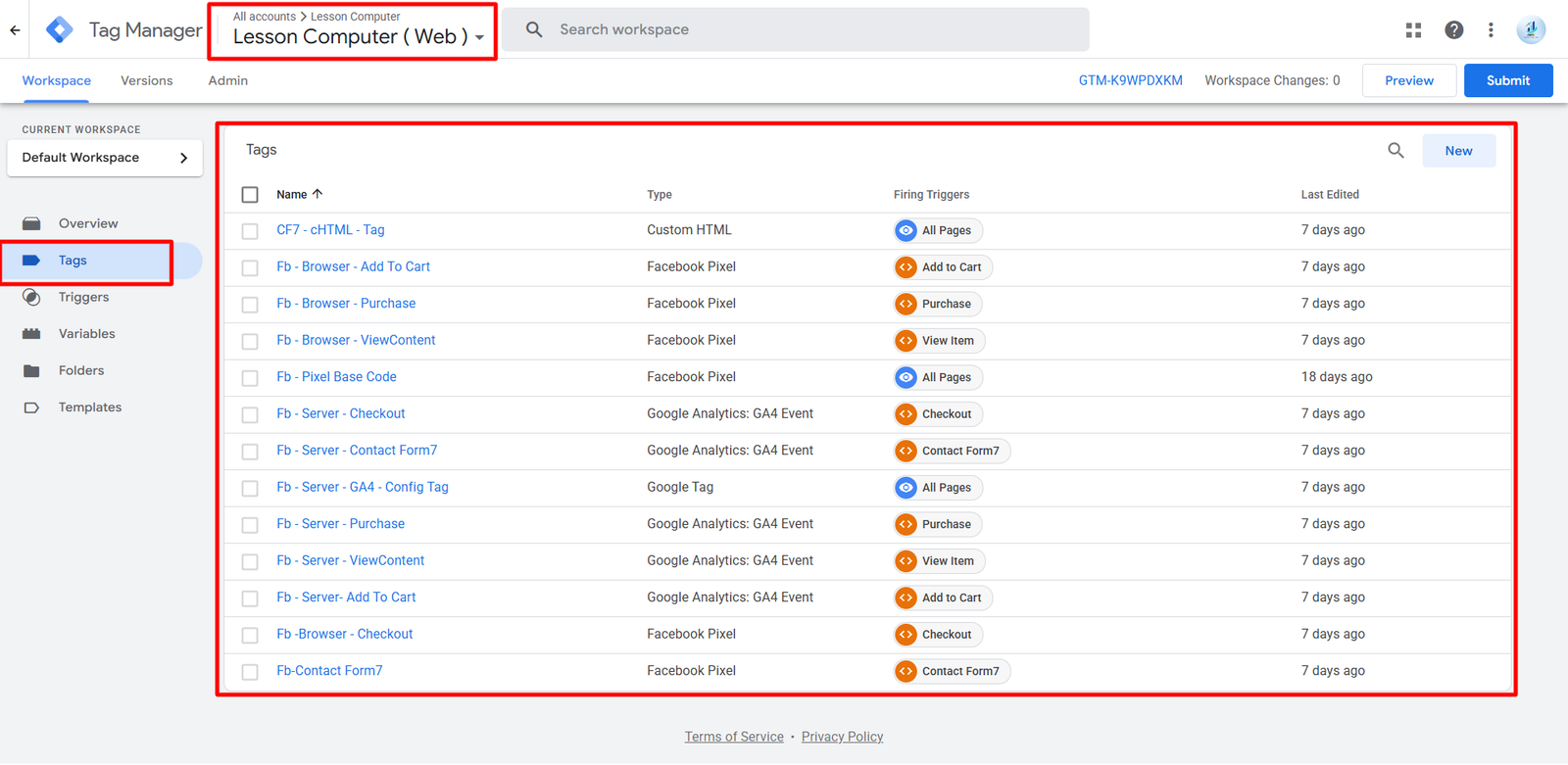Sort tags by the Name column arrow
Viewport: 1568px width, 765px height.
(318, 194)
